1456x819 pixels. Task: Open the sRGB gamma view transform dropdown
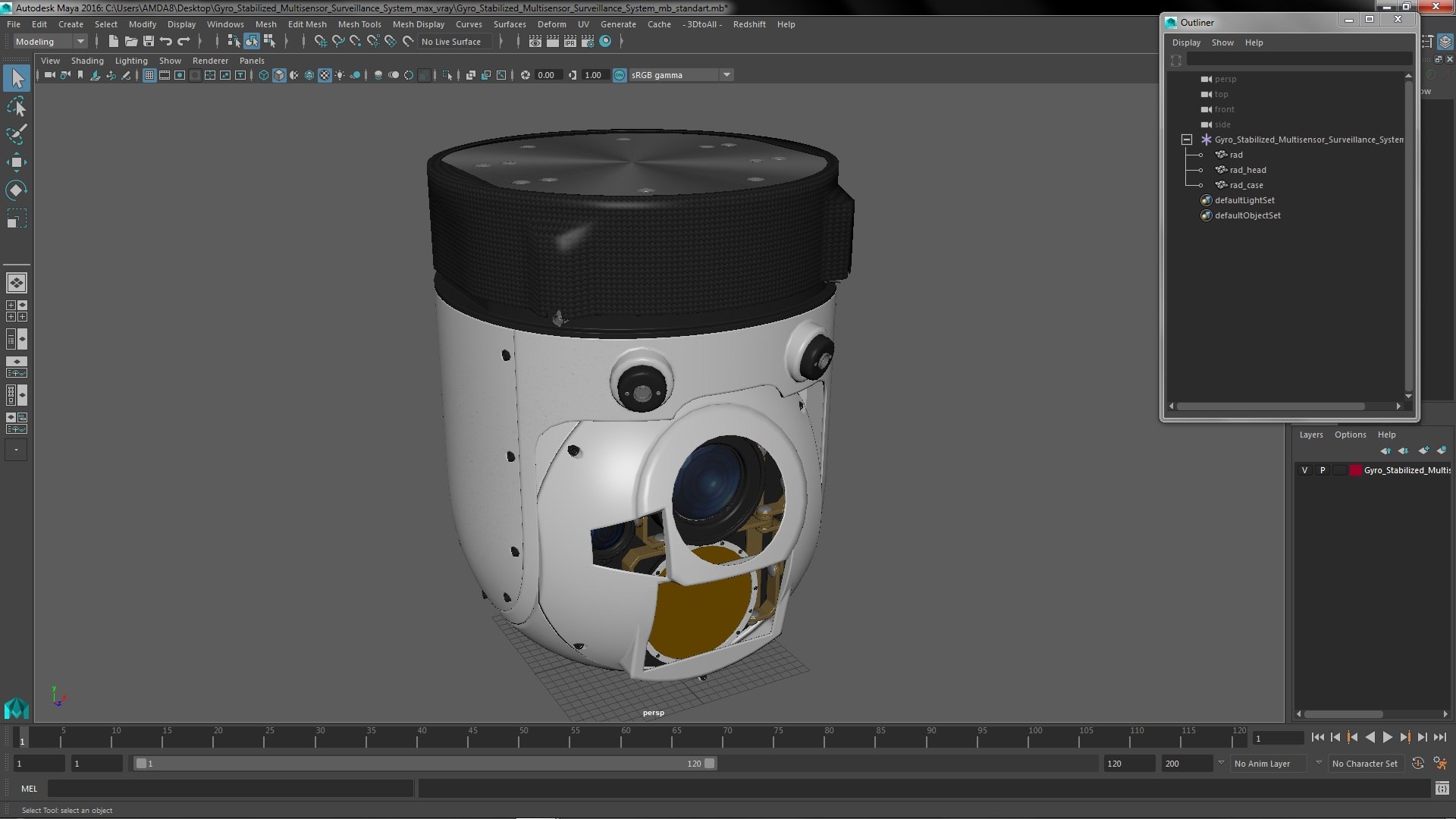coord(680,75)
